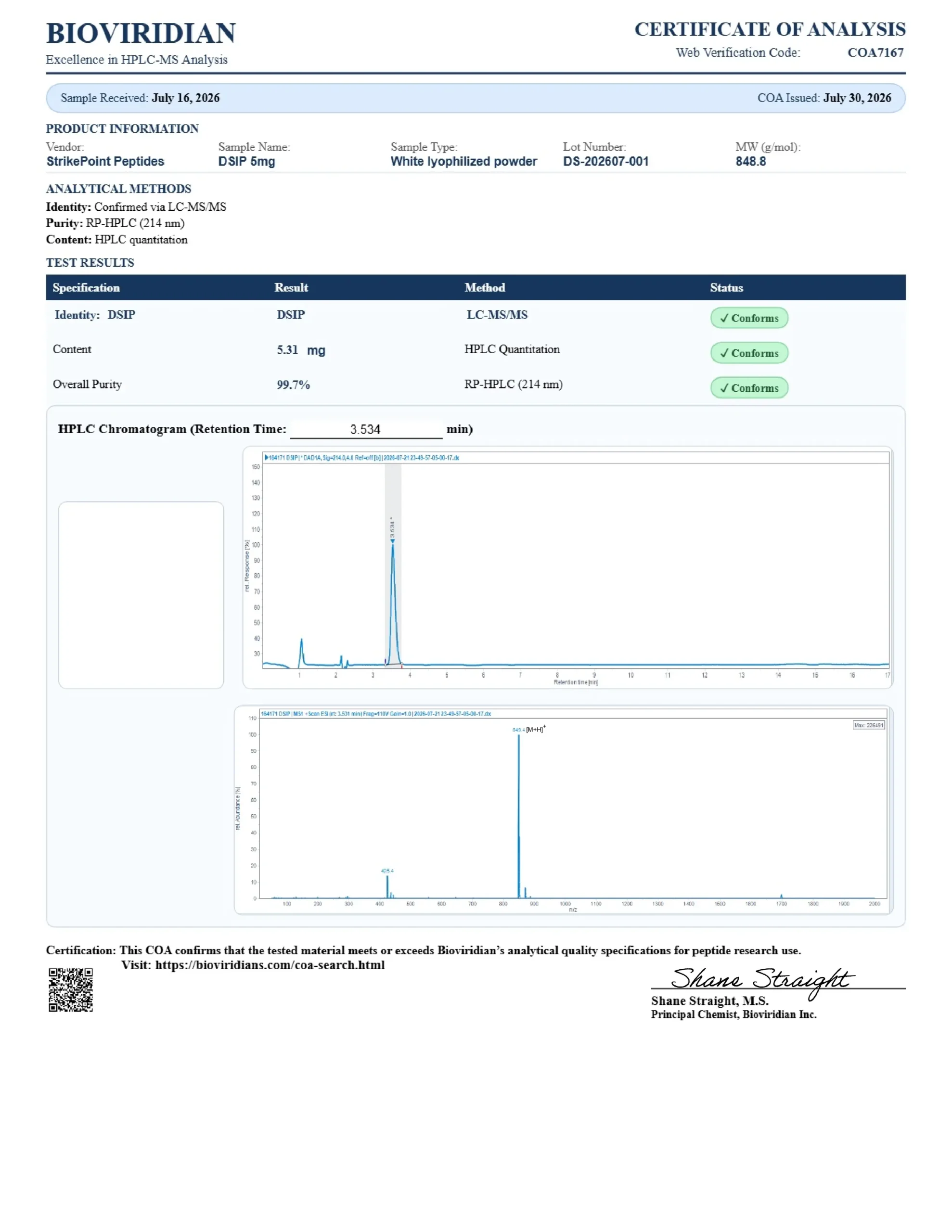
Task: Click the Content Conforms status badge
Action: coord(749,353)
